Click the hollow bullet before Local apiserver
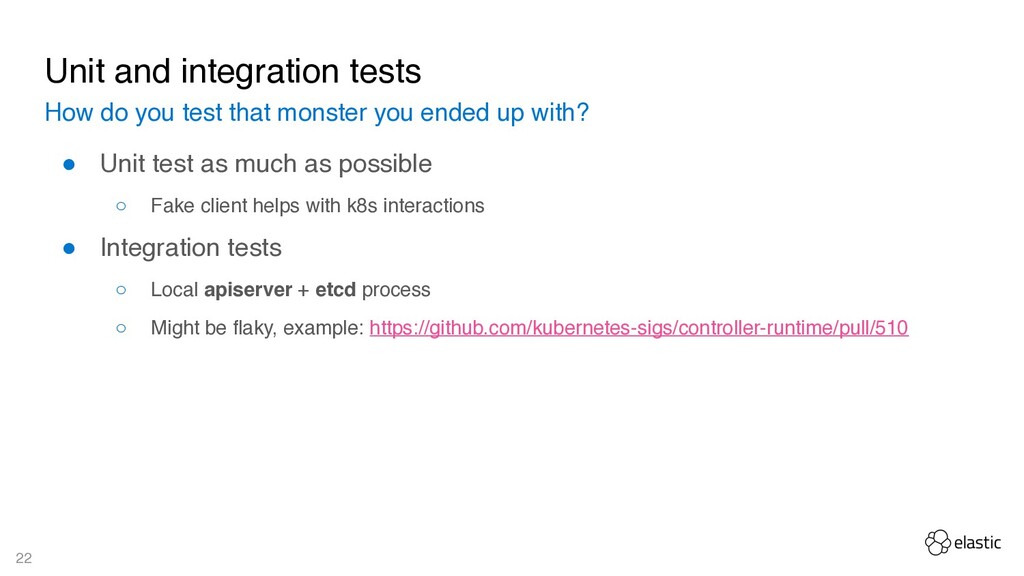Viewport: 1024px width, 576px height. click(x=121, y=290)
